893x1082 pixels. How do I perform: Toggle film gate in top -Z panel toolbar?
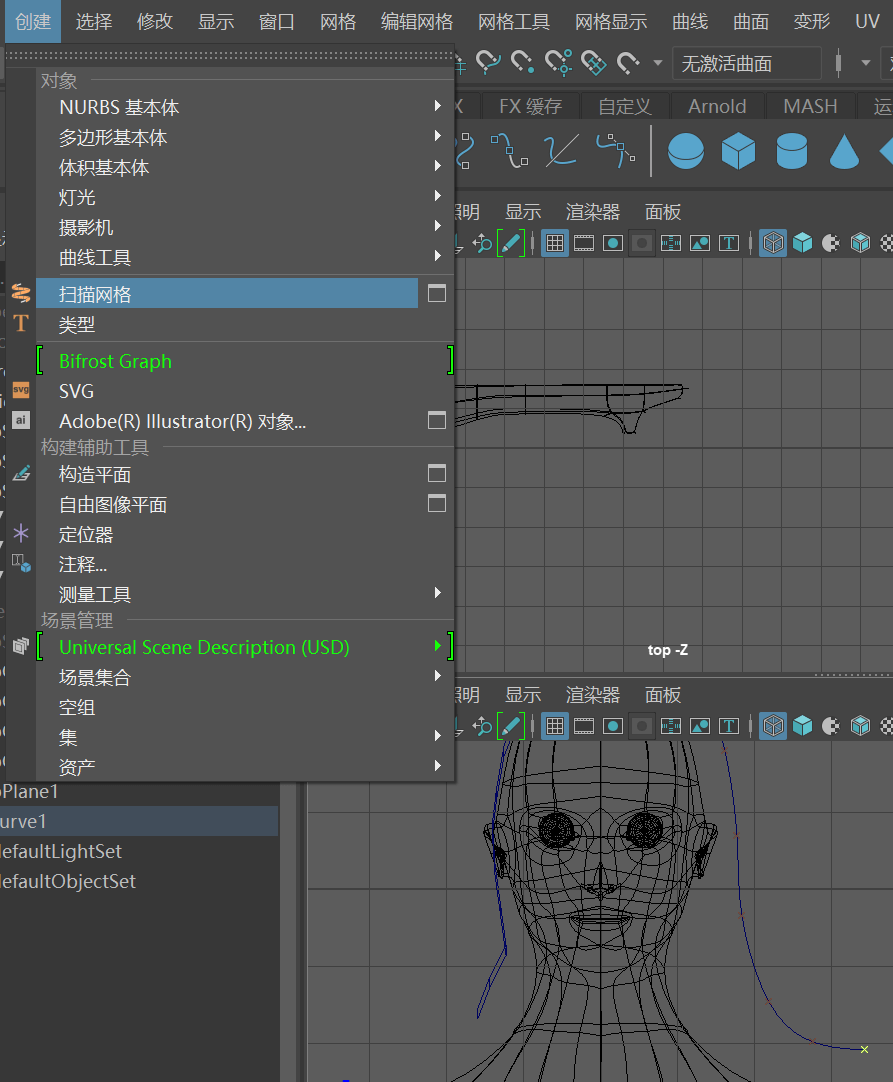(x=584, y=243)
